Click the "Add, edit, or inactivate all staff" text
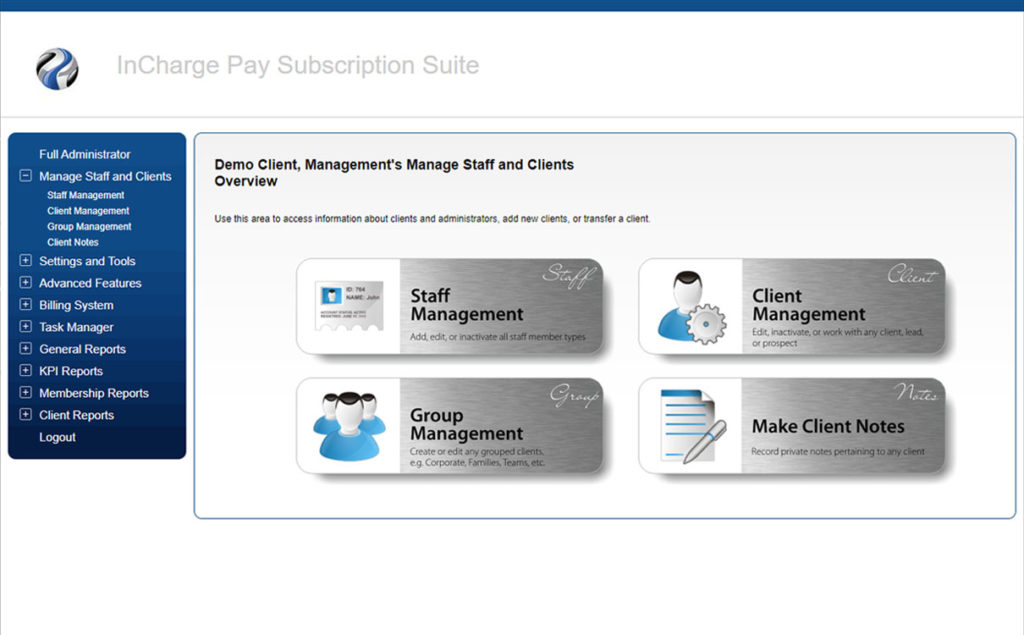 (x=498, y=337)
